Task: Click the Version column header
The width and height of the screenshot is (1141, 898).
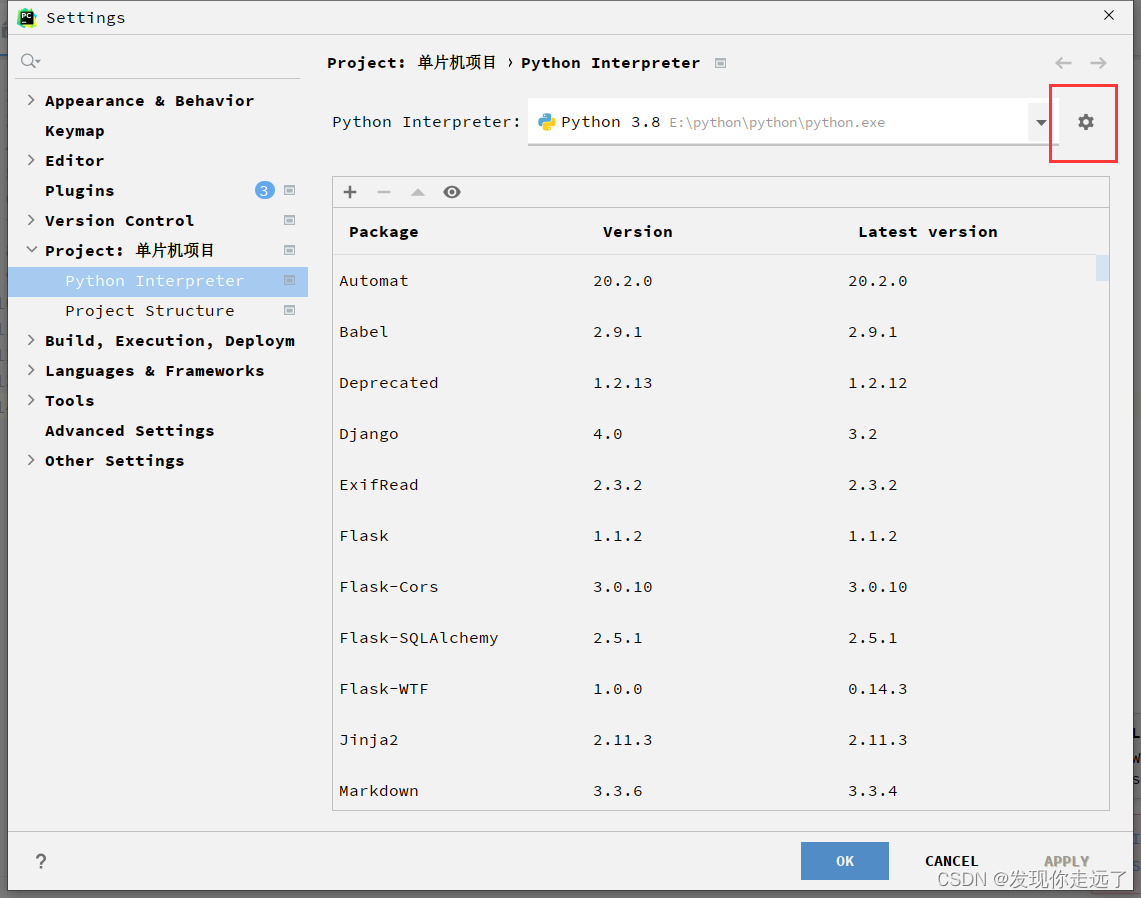Action: tap(637, 232)
